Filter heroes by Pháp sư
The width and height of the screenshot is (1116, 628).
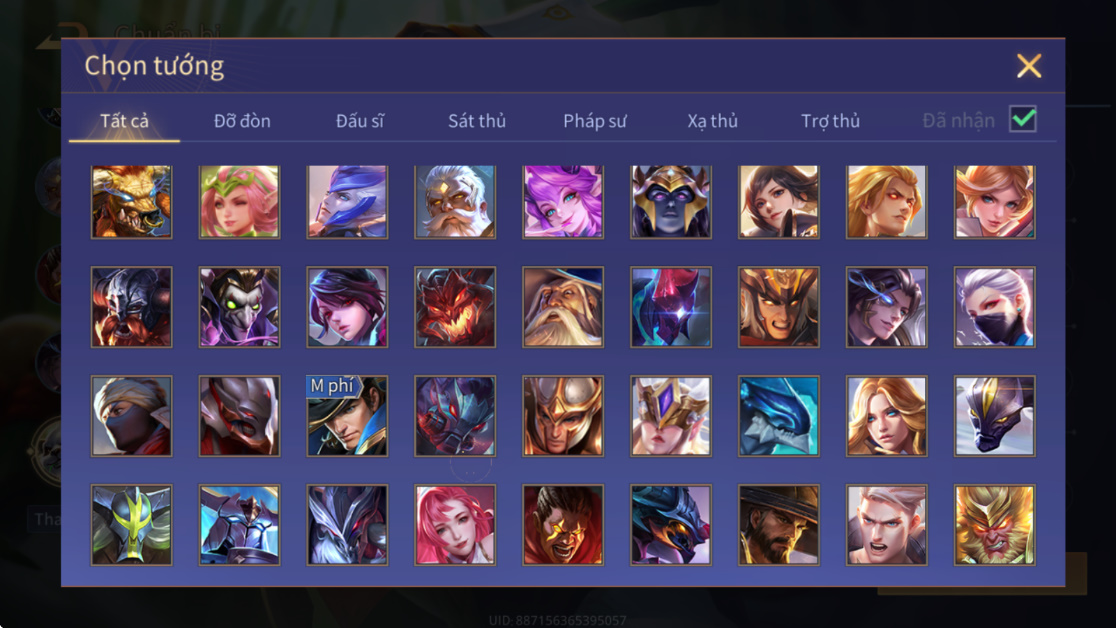(594, 121)
